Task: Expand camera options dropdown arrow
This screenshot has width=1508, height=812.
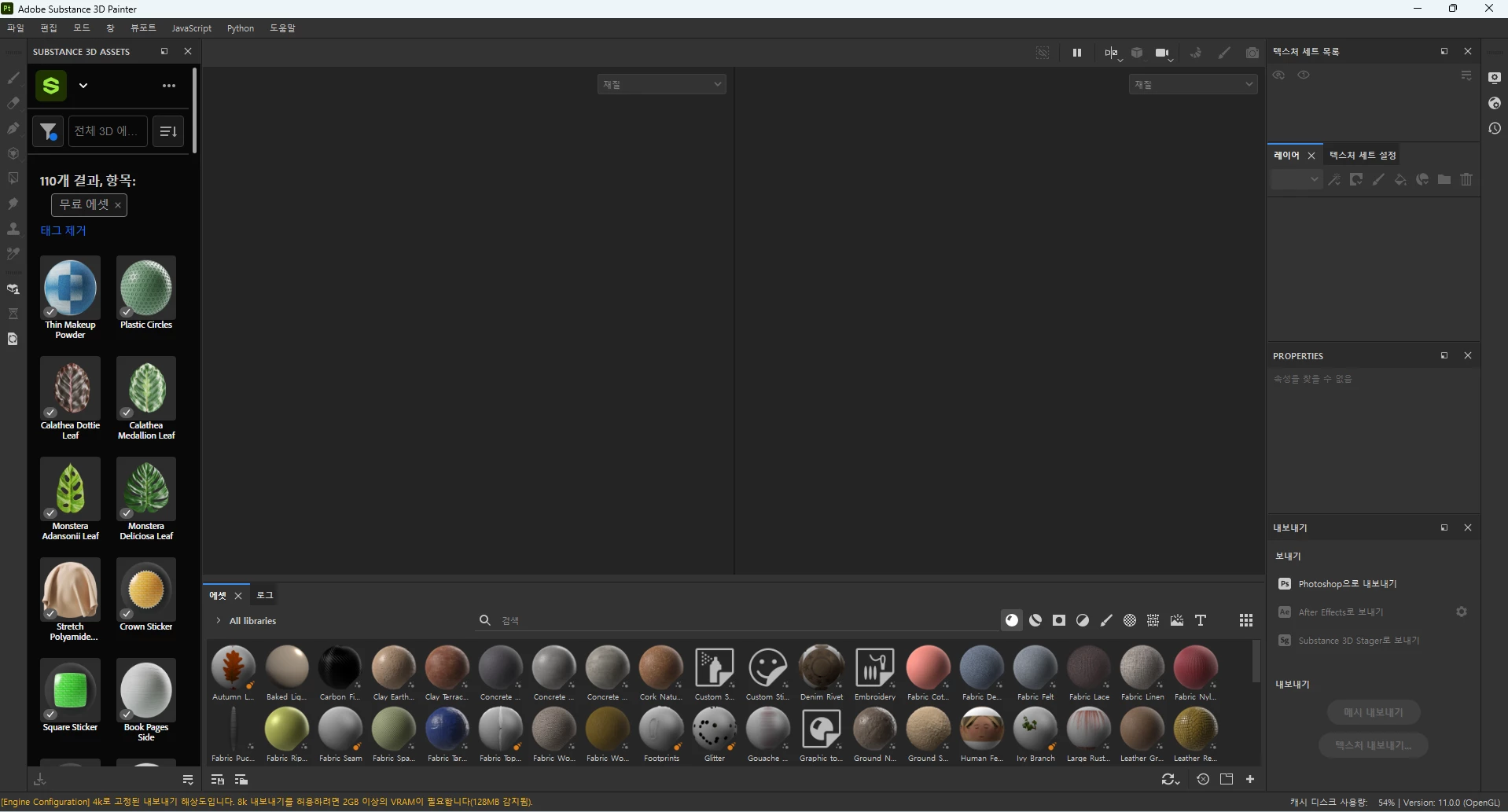Action: pyautogui.click(x=1171, y=59)
